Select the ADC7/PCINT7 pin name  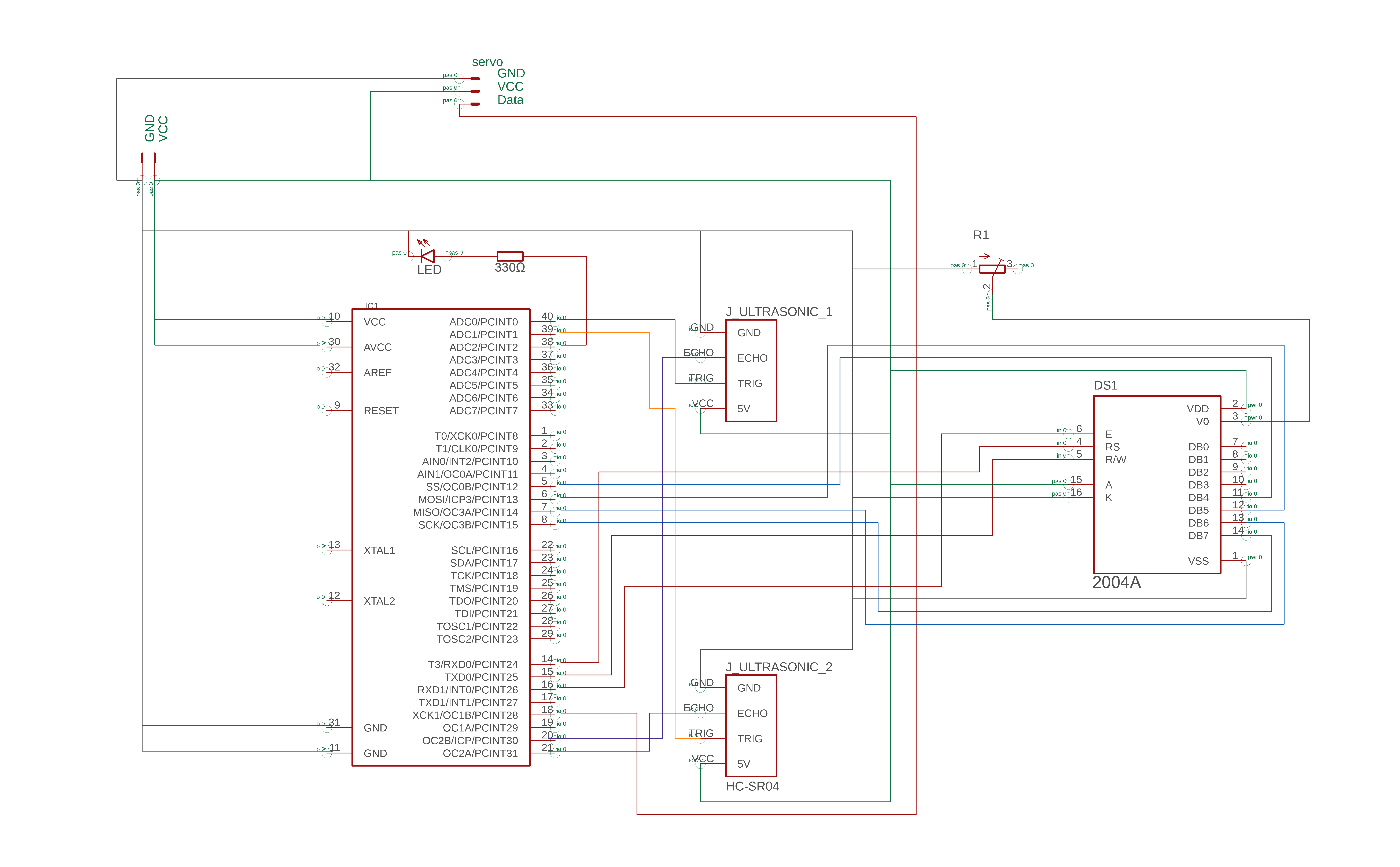[x=483, y=411]
